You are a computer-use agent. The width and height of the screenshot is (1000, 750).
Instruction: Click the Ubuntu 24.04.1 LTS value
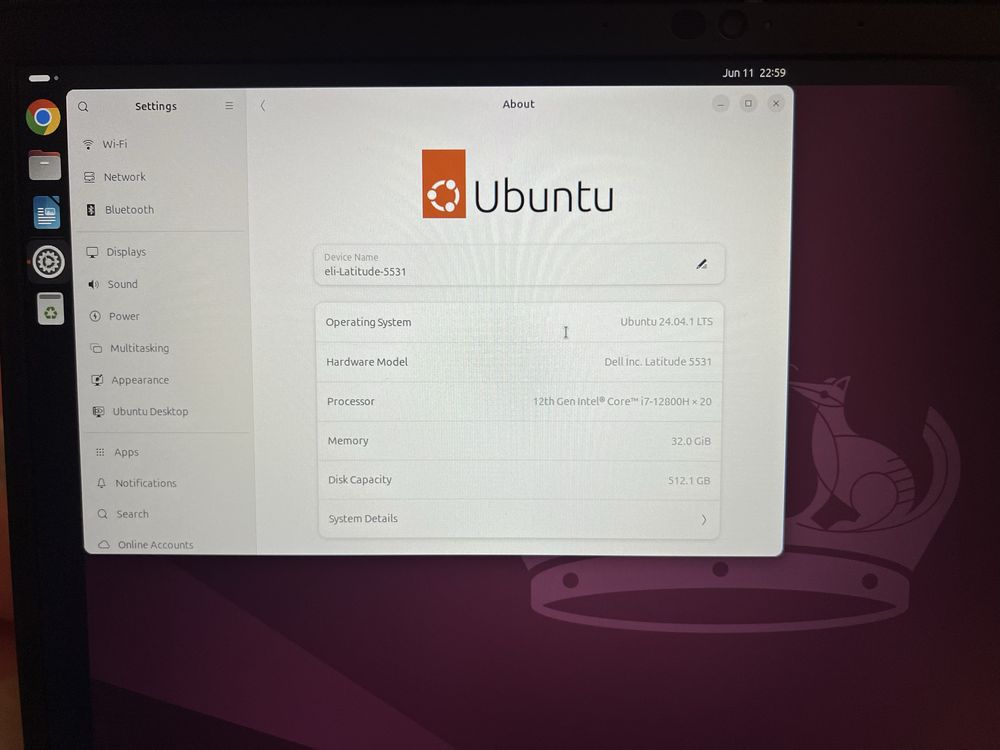coord(666,322)
